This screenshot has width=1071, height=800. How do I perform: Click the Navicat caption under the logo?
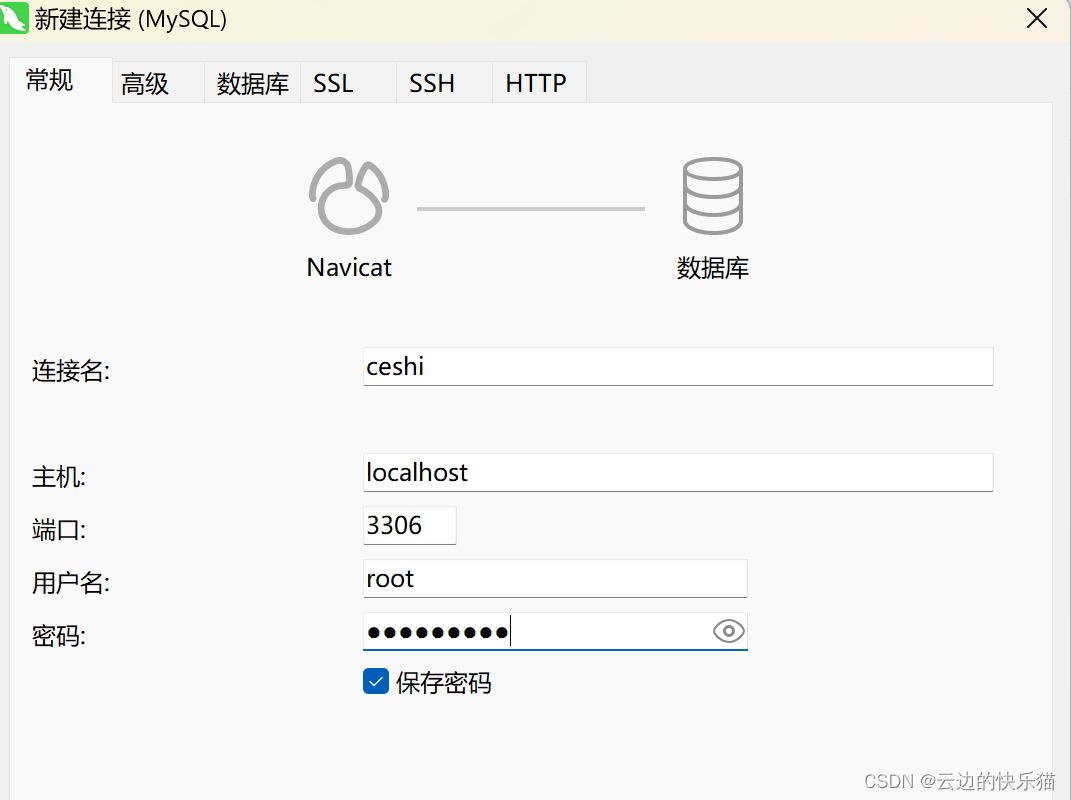click(x=349, y=267)
